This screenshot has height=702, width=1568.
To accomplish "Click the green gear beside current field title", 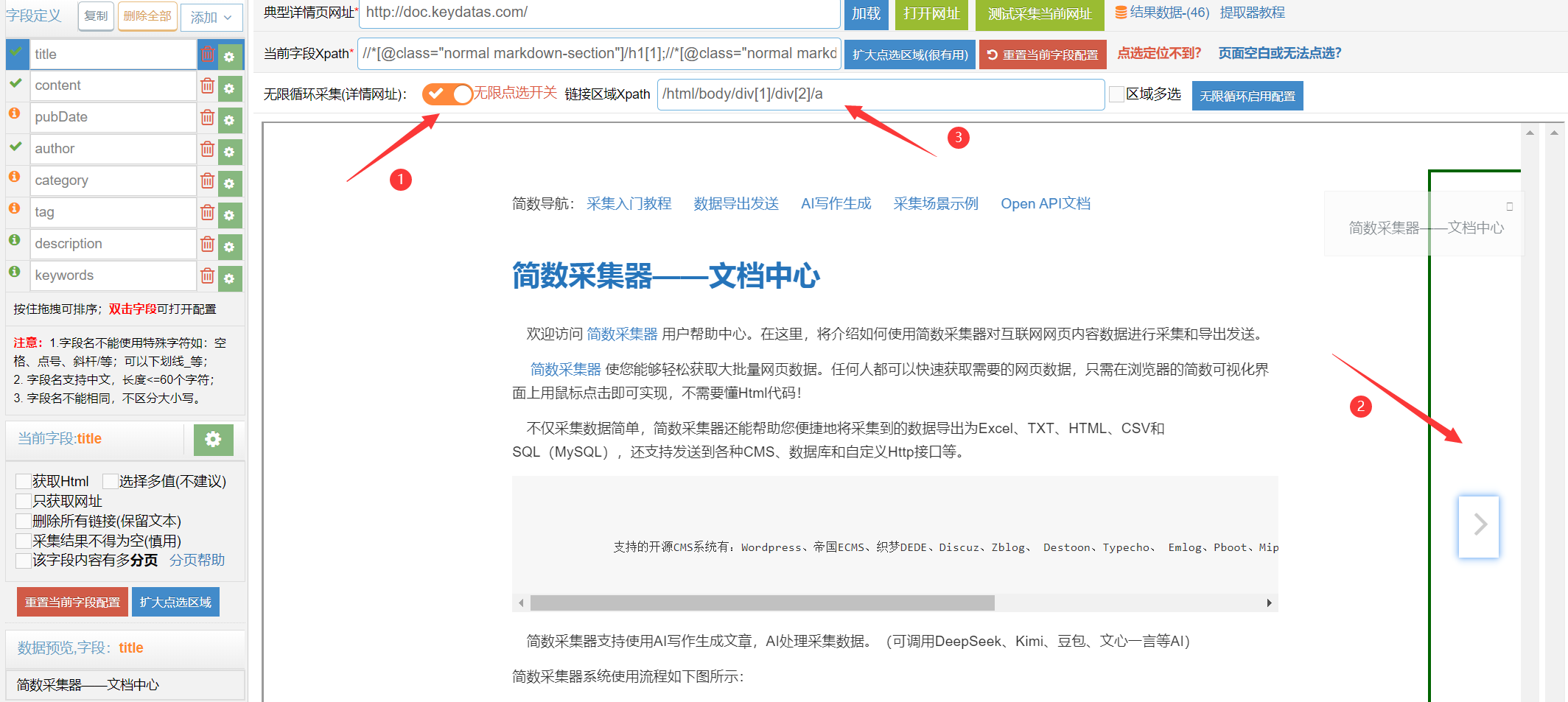I will pos(213,440).
